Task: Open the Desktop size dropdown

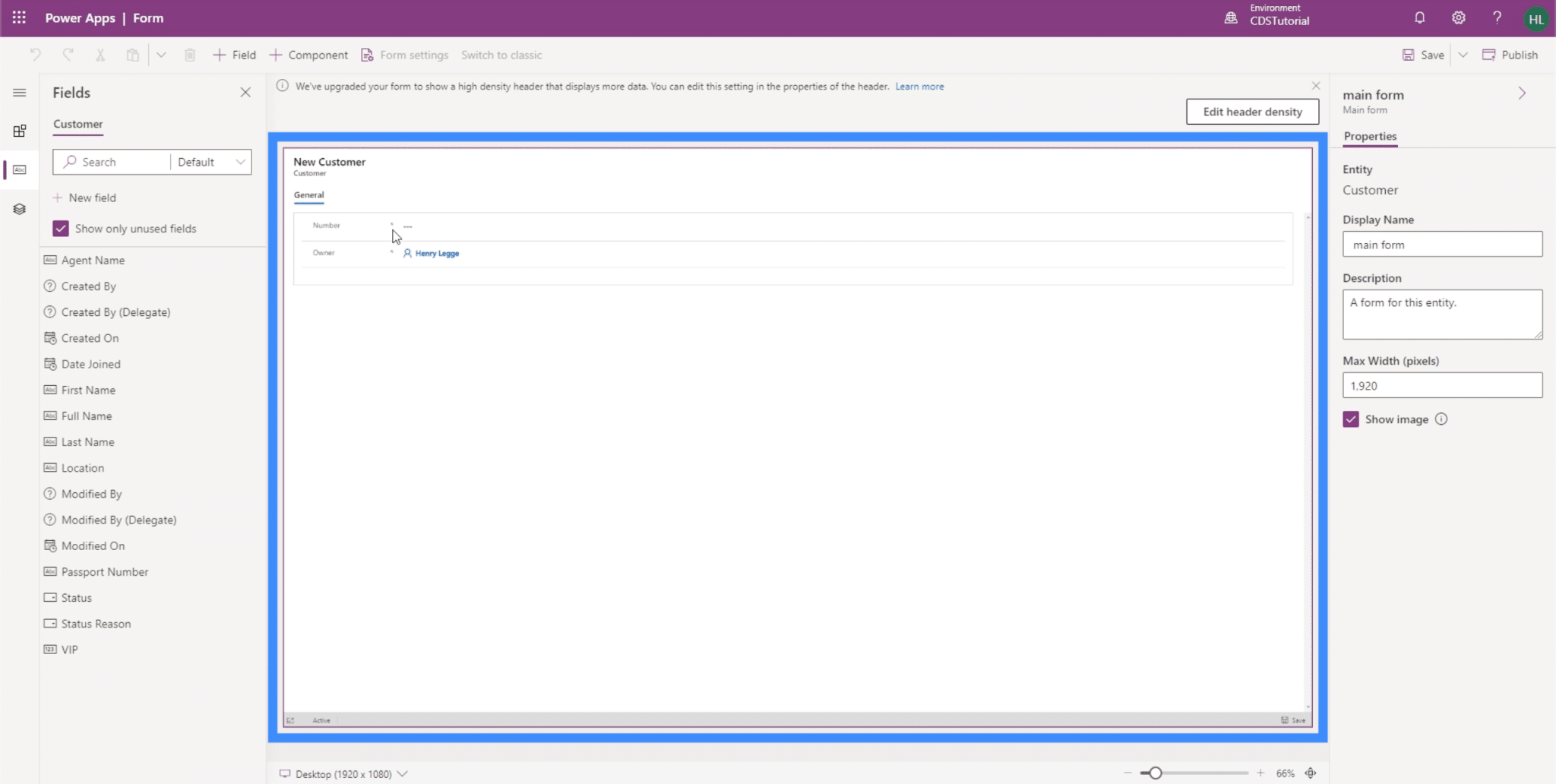Action: (343, 774)
